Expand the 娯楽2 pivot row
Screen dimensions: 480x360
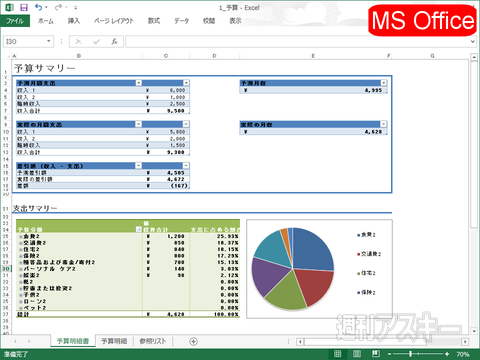coord(21,276)
